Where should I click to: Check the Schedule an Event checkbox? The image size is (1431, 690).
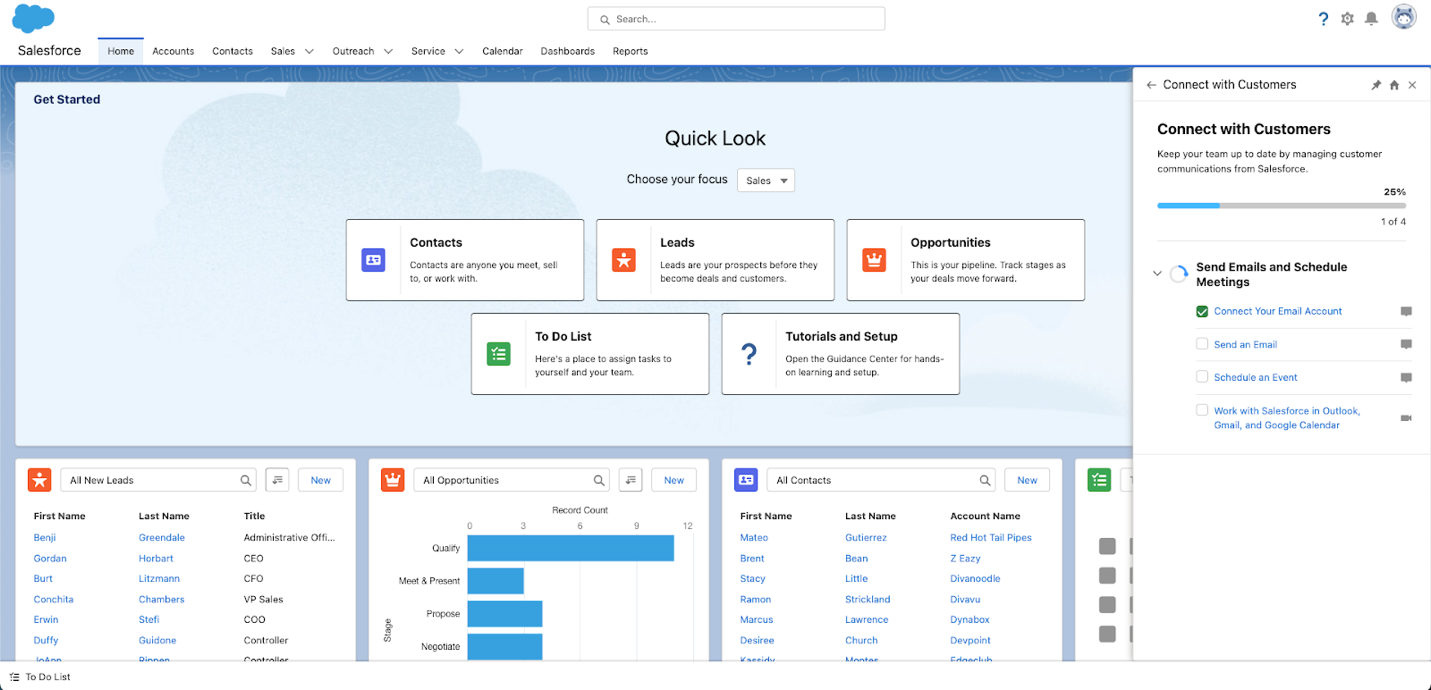1202,377
